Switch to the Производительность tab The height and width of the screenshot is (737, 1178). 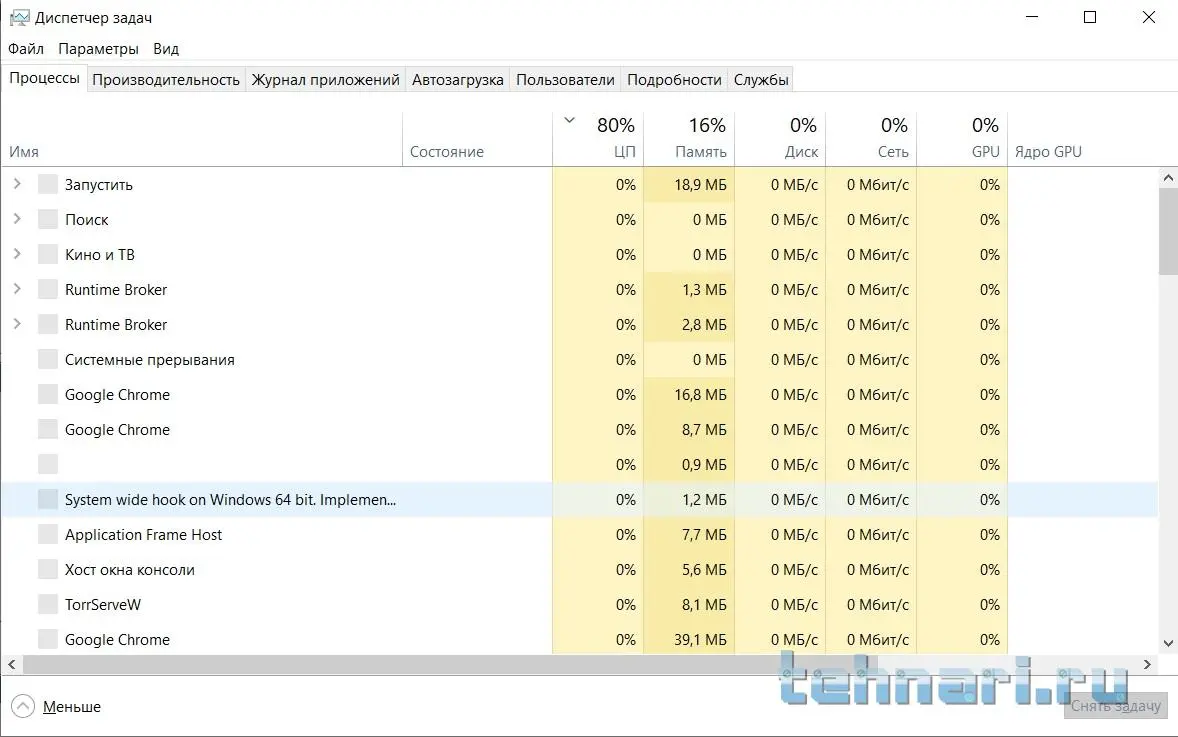click(x=166, y=80)
